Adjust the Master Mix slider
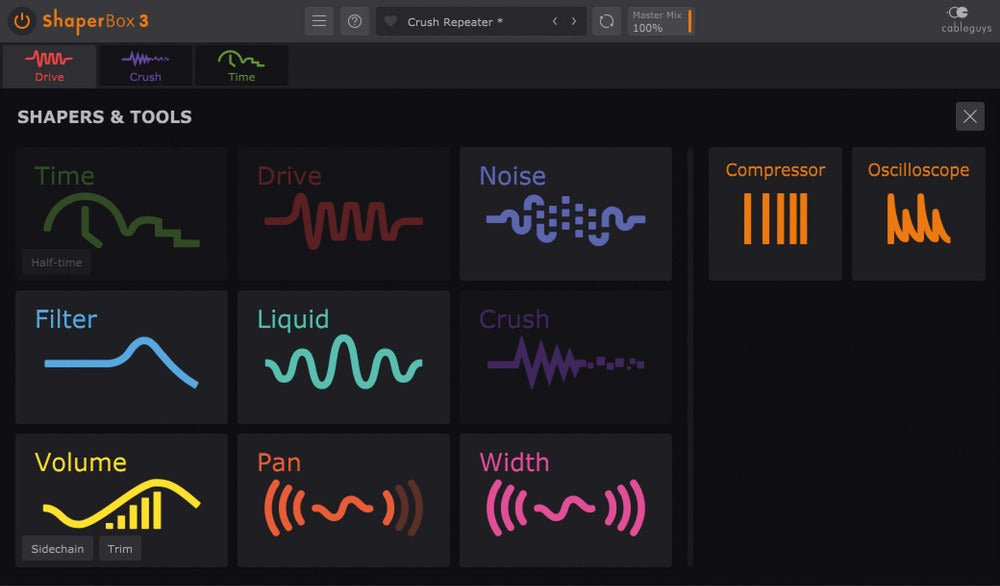The height and width of the screenshot is (586, 1000). tap(689, 21)
